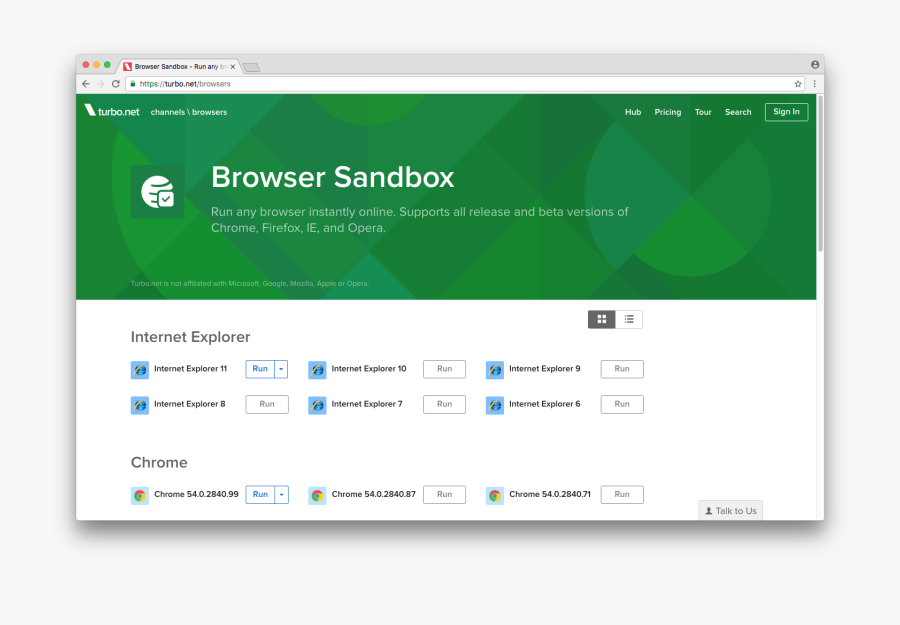
Task: Bookmark this page with the star icon
Action: tap(798, 84)
